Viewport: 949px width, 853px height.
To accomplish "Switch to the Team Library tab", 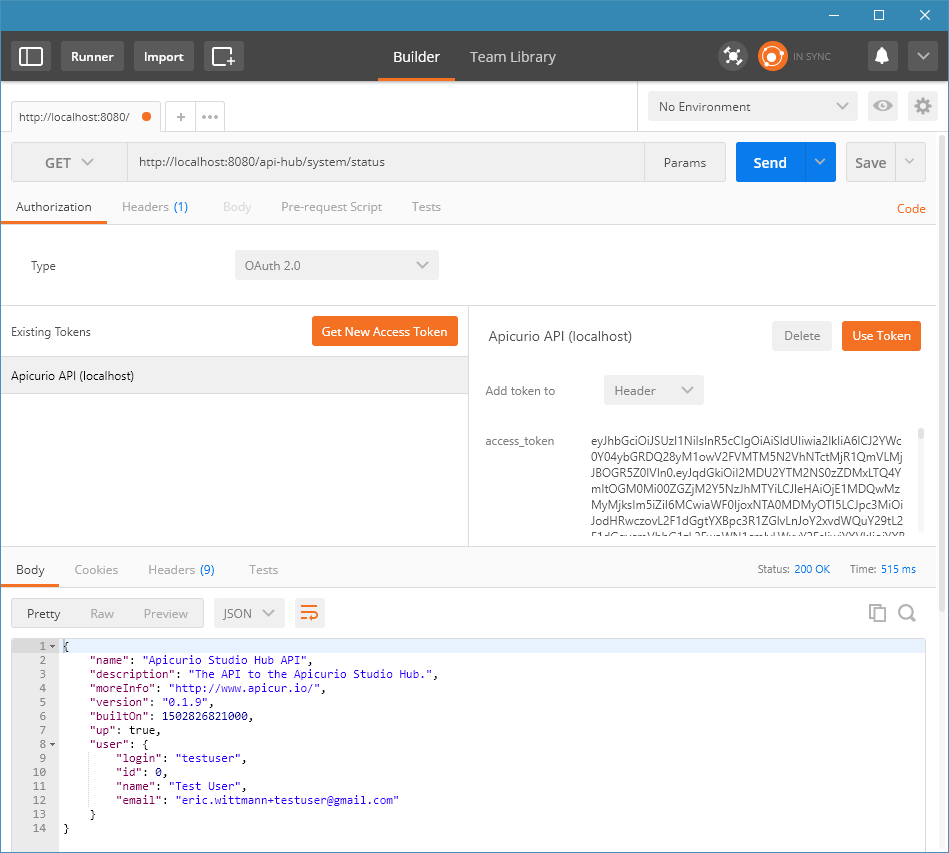I will [x=512, y=57].
